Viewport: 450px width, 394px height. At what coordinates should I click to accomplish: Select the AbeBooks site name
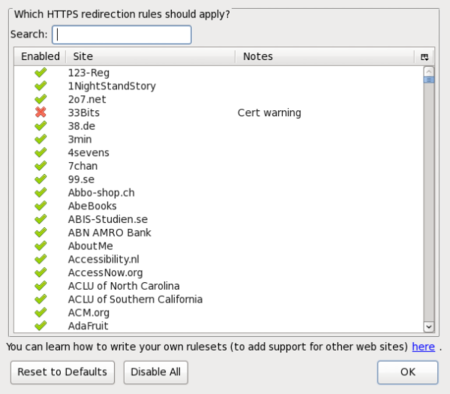coord(92,206)
